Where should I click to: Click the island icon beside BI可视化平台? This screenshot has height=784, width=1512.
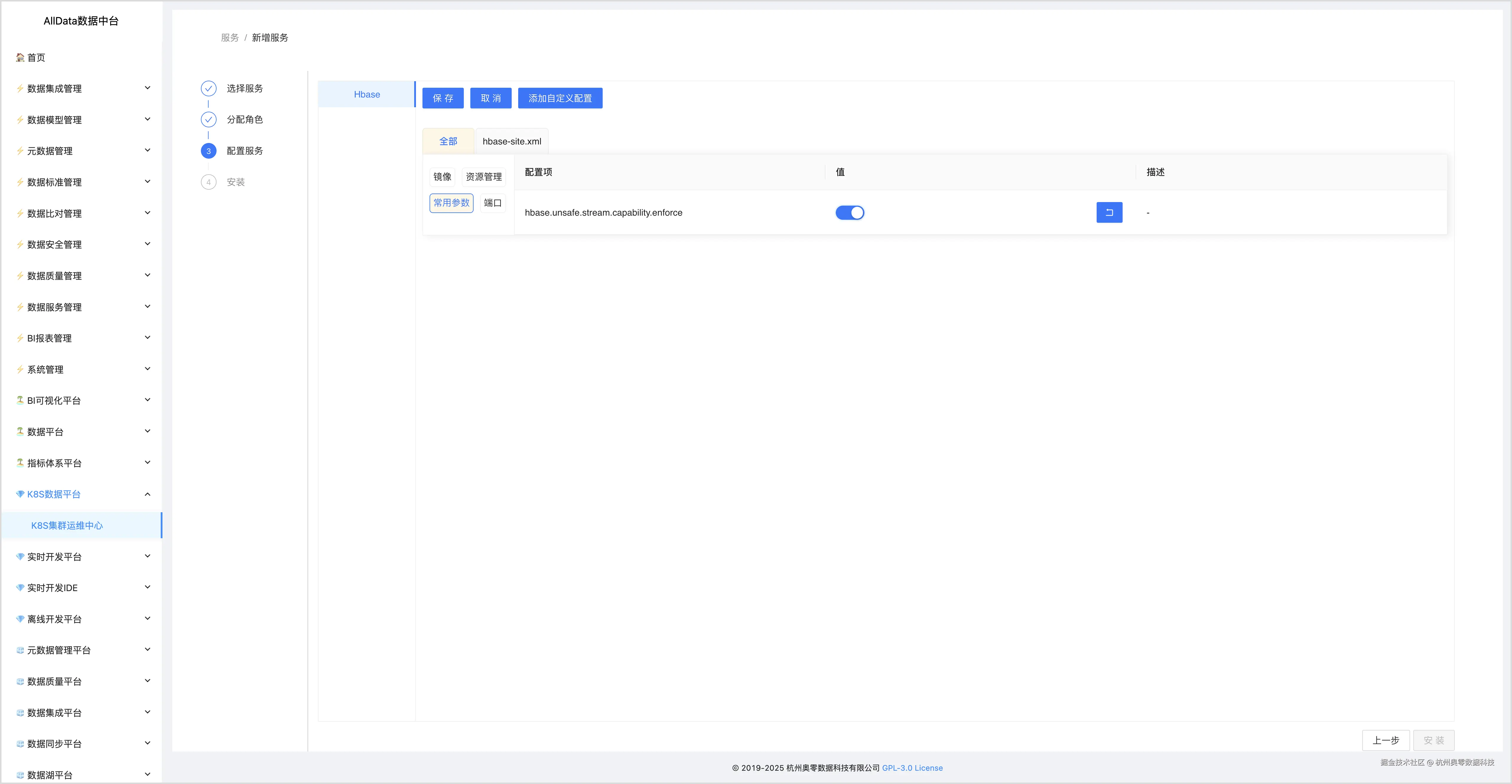[x=20, y=400]
